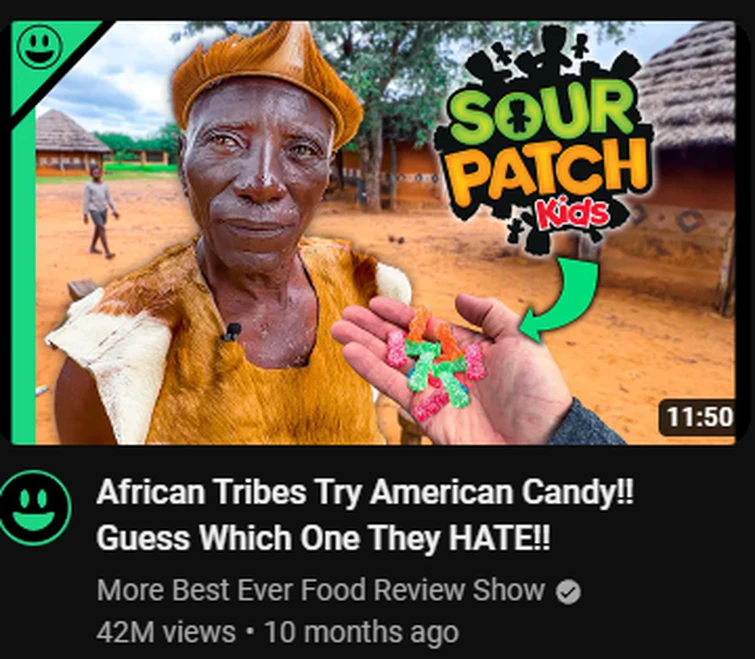The height and width of the screenshot is (659, 755).
Task: Click the 42M views text
Action: (166, 632)
